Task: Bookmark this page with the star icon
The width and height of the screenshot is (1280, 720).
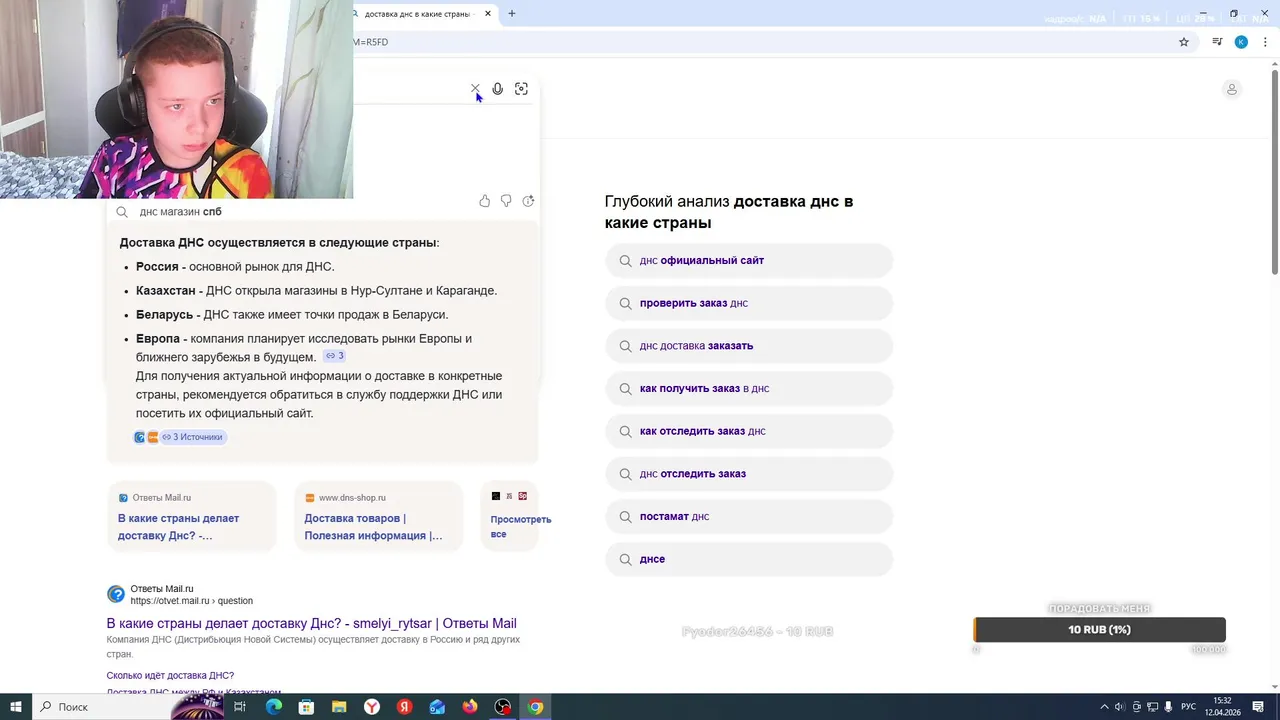Action: (x=1184, y=42)
